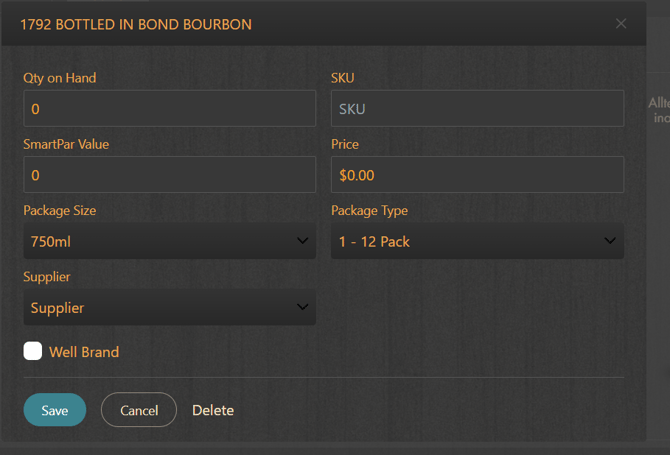Click the Supplier field chevron arrow
Image resolution: width=670 pixels, height=455 pixels.
(x=303, y=308)
